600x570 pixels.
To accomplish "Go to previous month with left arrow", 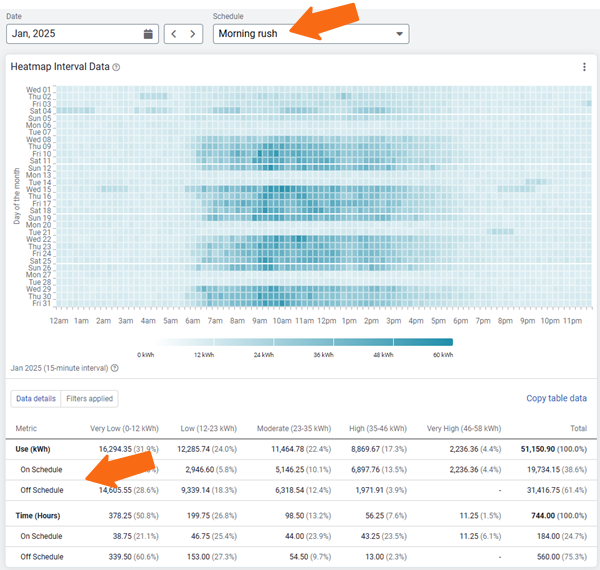I will (173, 34).
